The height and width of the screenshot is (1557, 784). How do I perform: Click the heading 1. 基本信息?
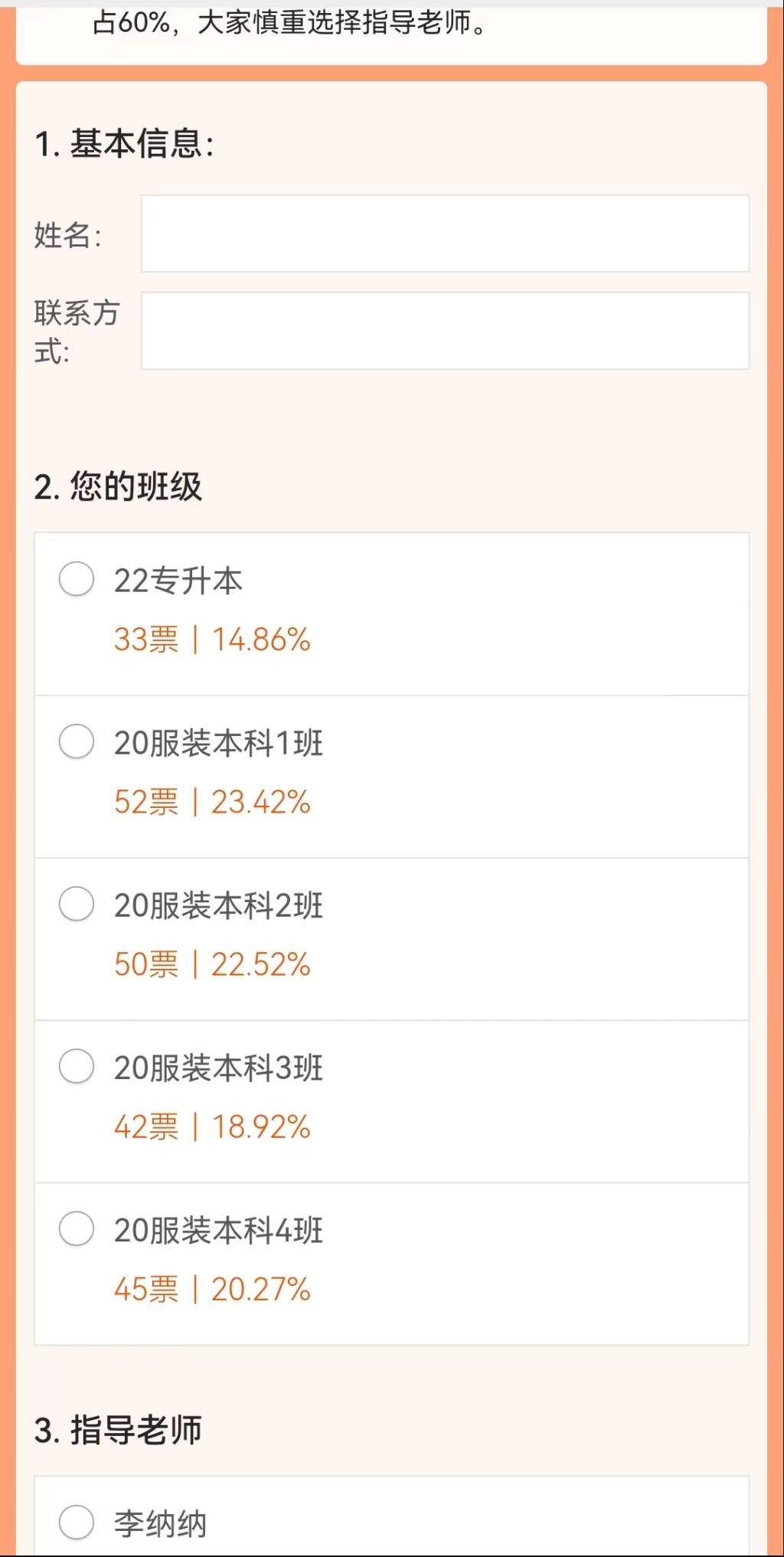pos(124,144)
